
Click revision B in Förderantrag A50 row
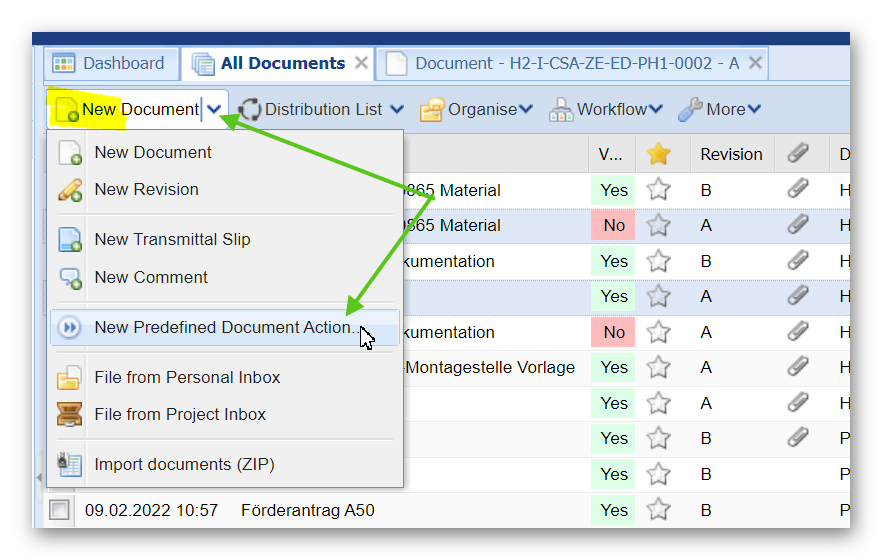click(706, 510)
